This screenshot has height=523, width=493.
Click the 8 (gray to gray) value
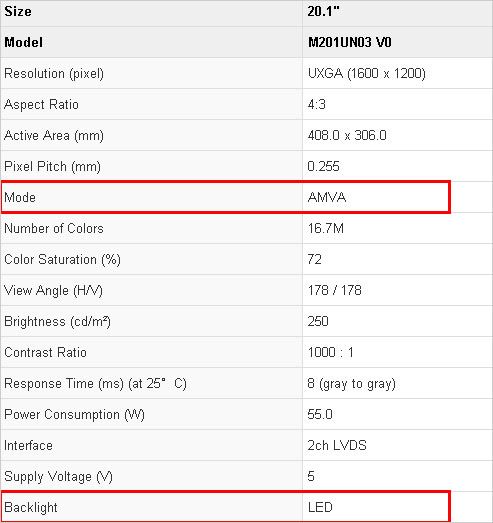(x=352, y=384)
